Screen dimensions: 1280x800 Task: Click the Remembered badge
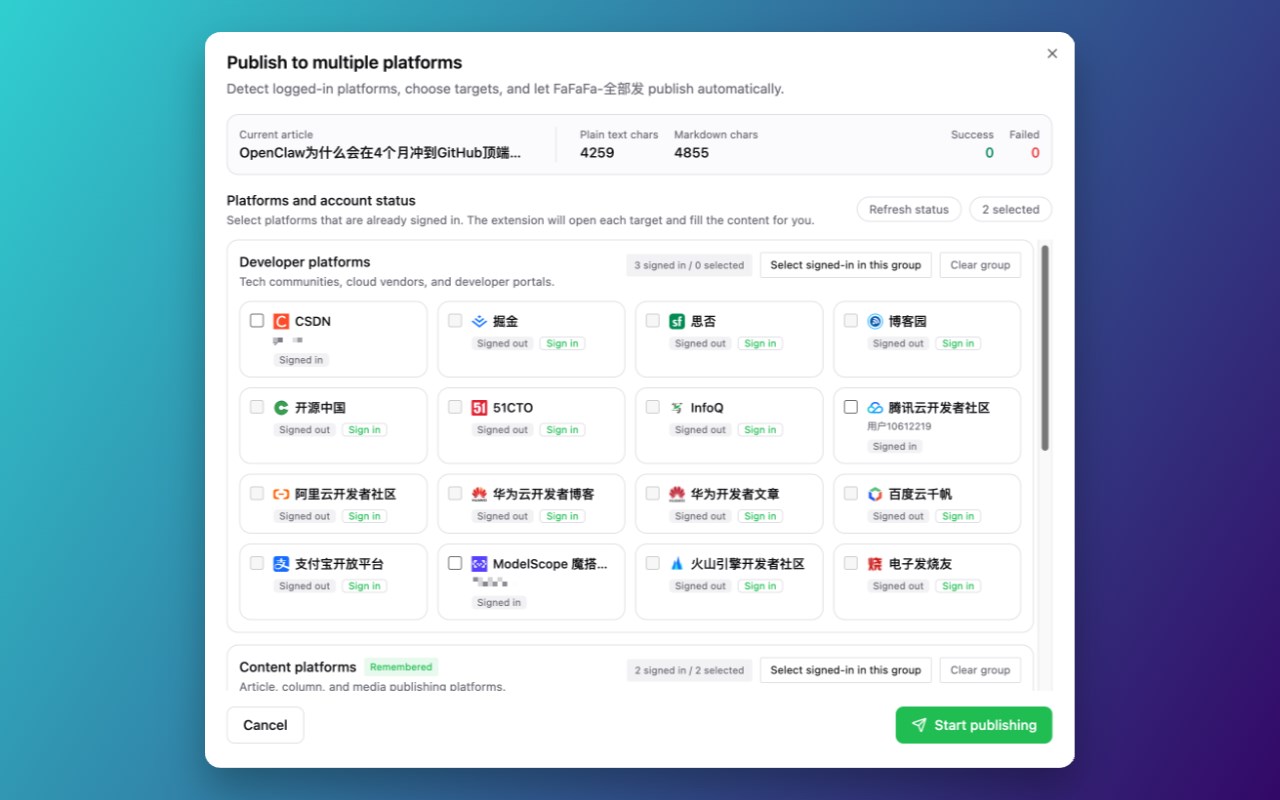click(x=401, y=667)
